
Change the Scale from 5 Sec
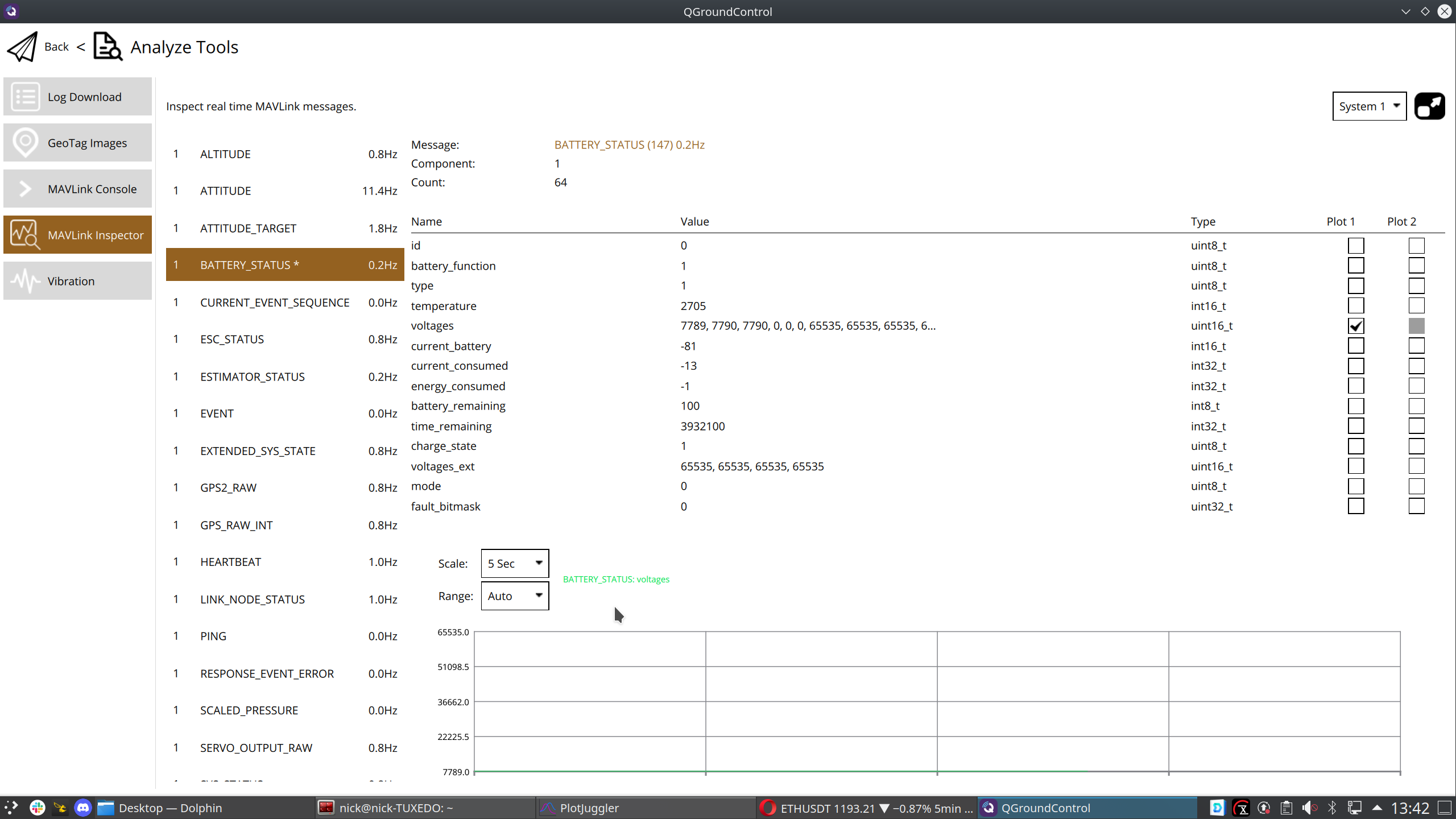[x=514, y=563]
